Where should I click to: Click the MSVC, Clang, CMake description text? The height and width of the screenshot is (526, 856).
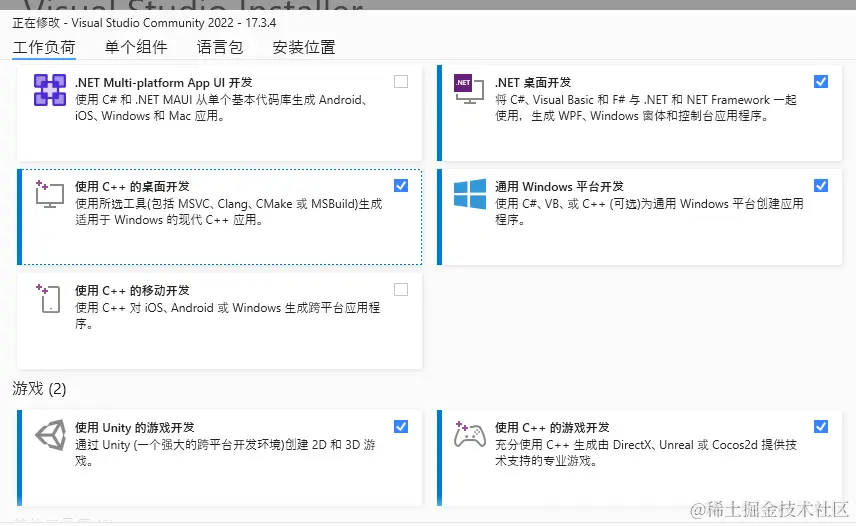[x=228, y=212]
